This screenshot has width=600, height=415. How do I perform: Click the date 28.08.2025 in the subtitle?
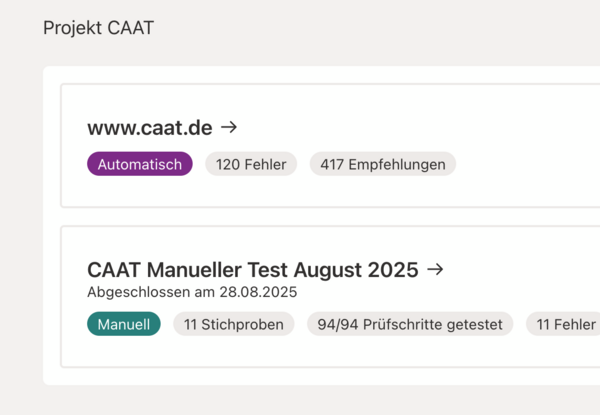(262, 292)
